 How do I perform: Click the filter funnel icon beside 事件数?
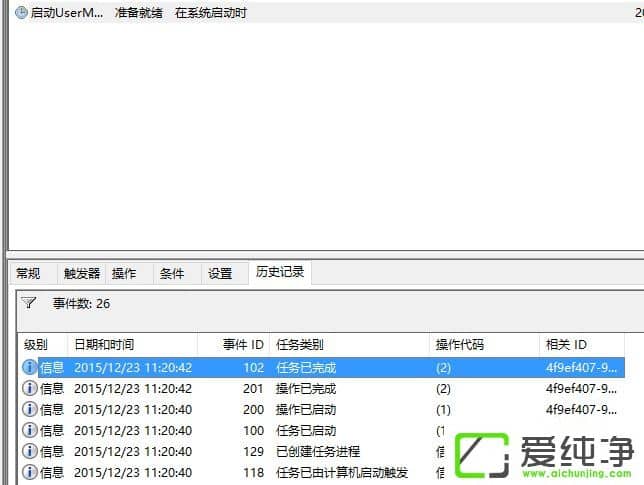coord(29,303)
